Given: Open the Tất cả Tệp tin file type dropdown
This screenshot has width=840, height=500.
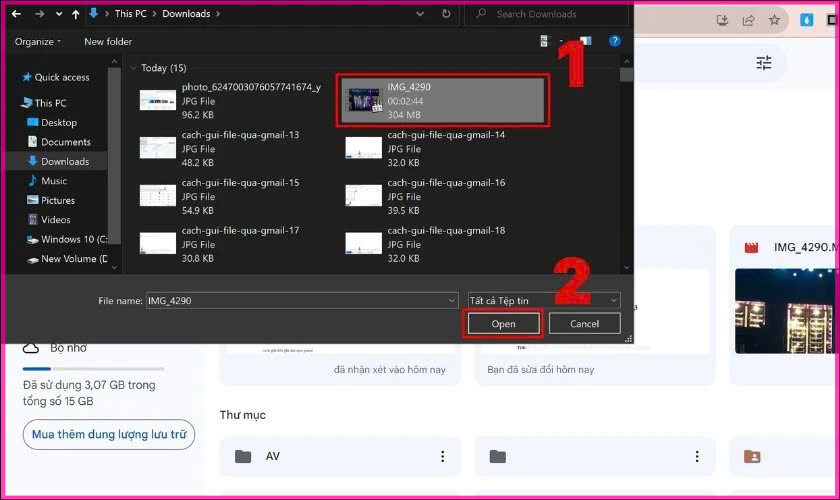Looking at the screenshot, I should pos(544,301).
